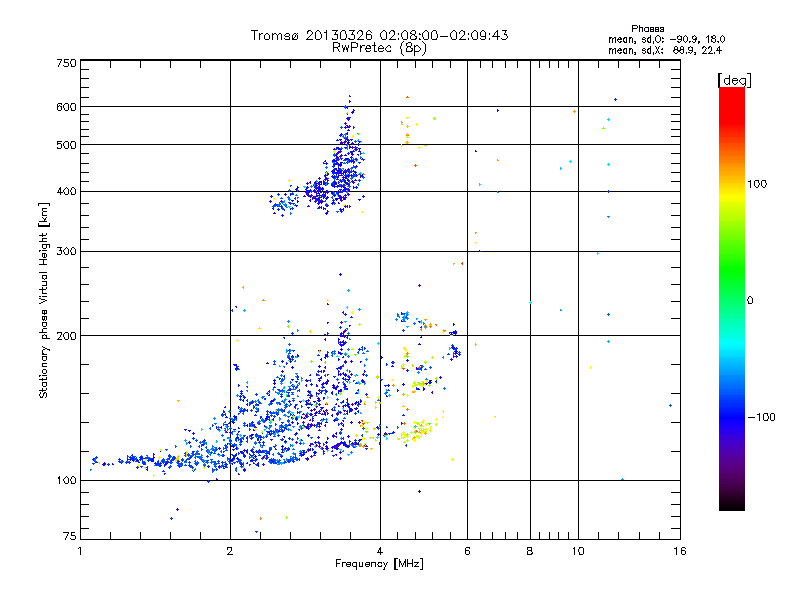Click the small blue point cluster near 5.7 MHz, 185 km

pos(454,351)
